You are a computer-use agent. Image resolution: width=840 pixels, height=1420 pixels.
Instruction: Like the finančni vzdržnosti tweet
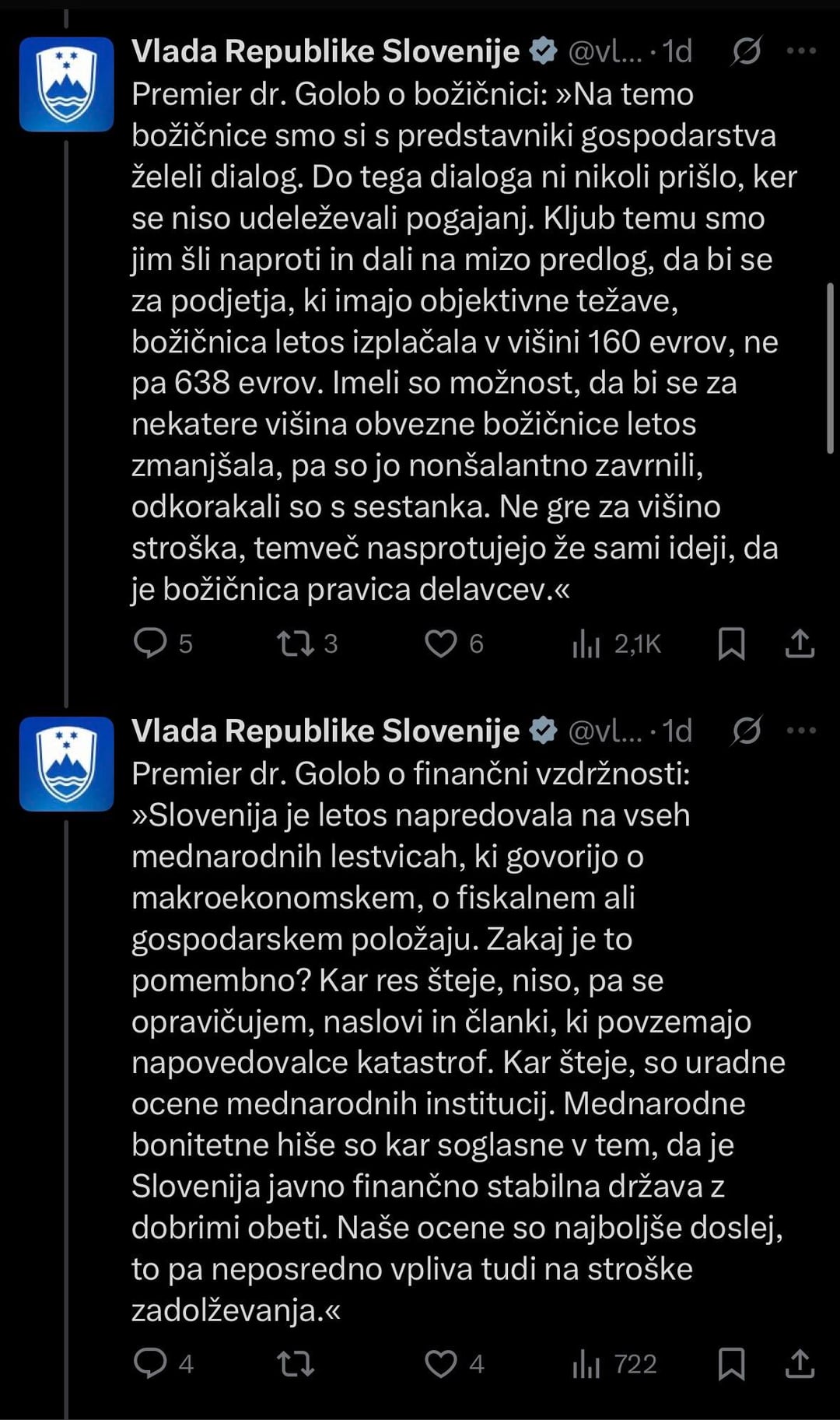441,1363
